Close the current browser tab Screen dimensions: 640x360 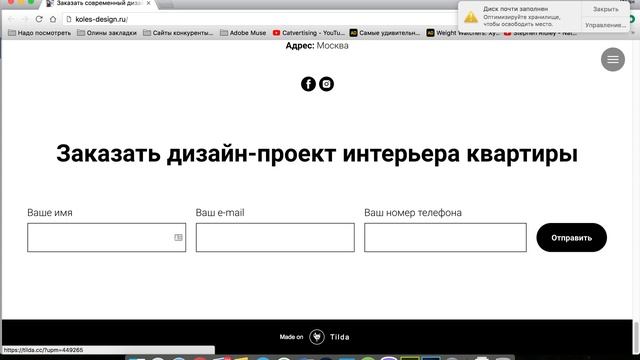(149, 3)
